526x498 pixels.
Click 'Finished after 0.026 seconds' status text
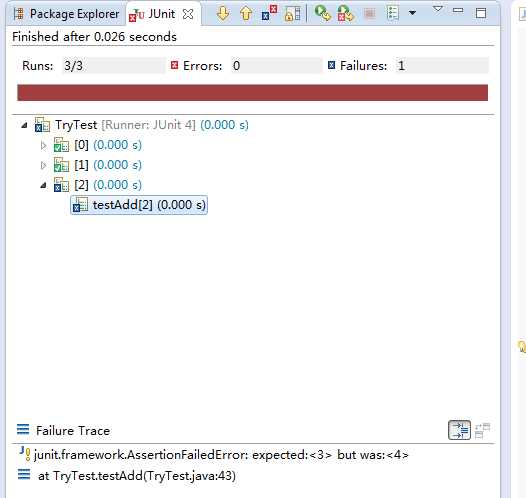(94, 37)
